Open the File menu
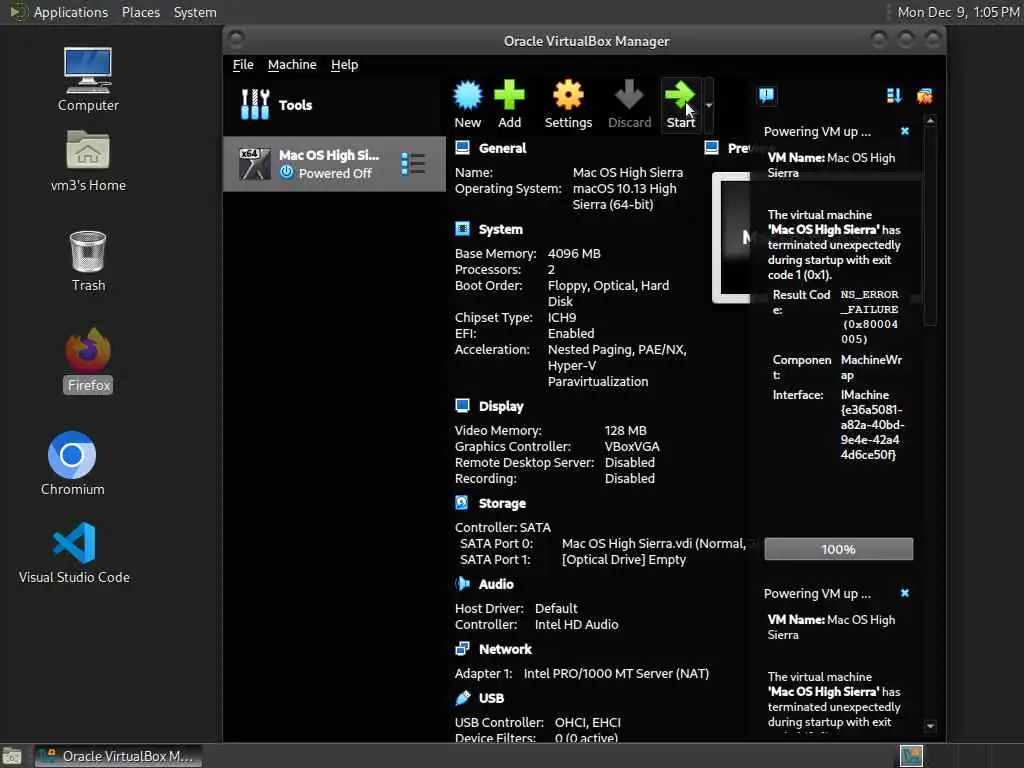This screenshot has height=768, width=1024. (x=243, y=65)
